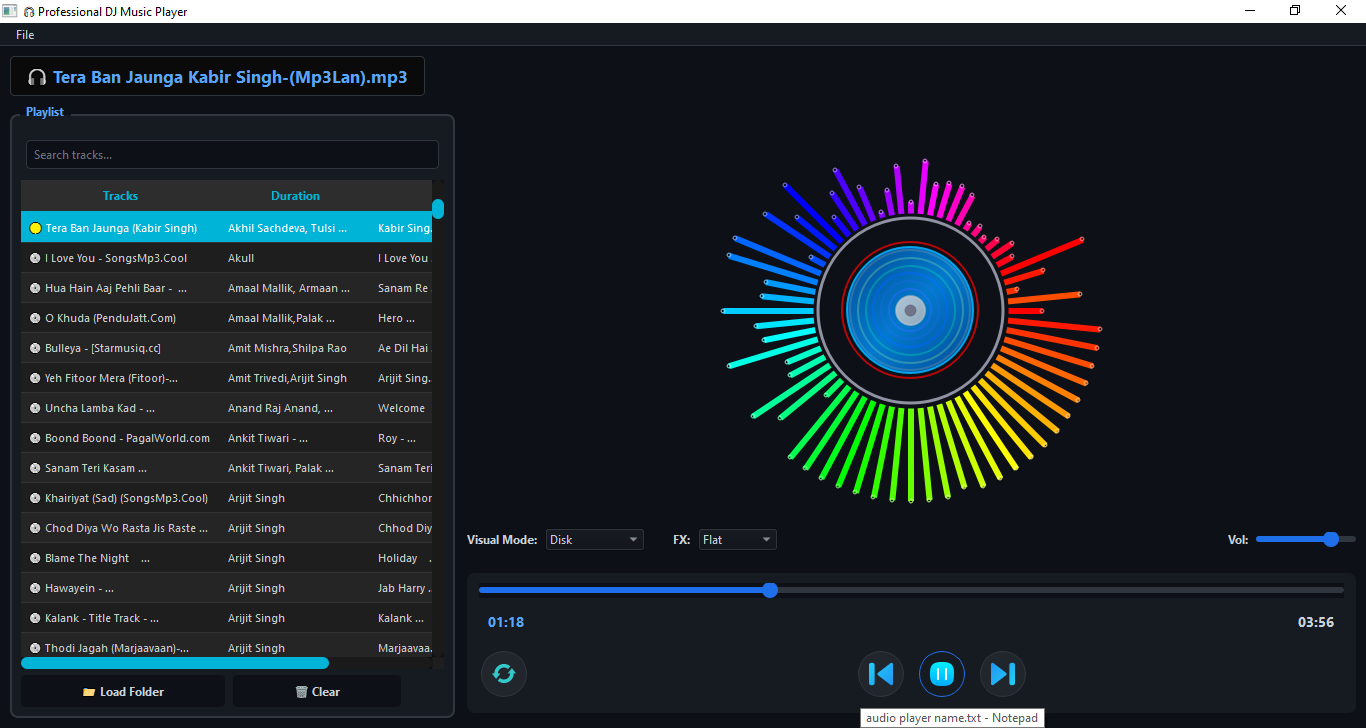Click the Load Folder button
The width and height of the screenshot is (1366, 728).
tap(123, 691)
